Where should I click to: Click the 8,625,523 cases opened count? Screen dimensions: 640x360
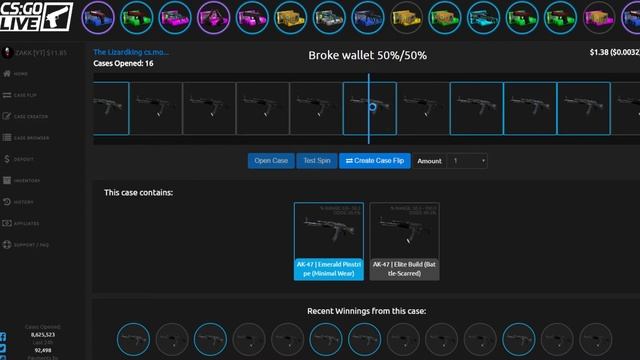click(43, 335)
